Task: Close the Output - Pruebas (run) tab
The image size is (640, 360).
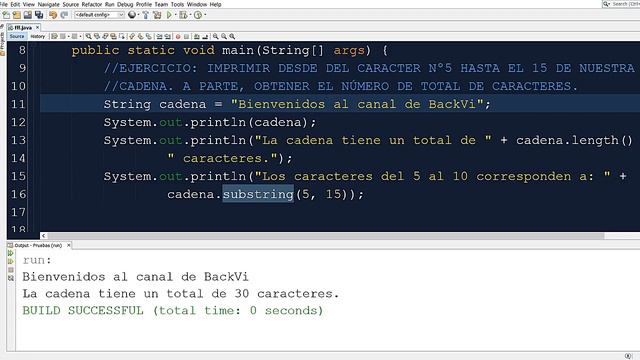Action: pos(69,245)
